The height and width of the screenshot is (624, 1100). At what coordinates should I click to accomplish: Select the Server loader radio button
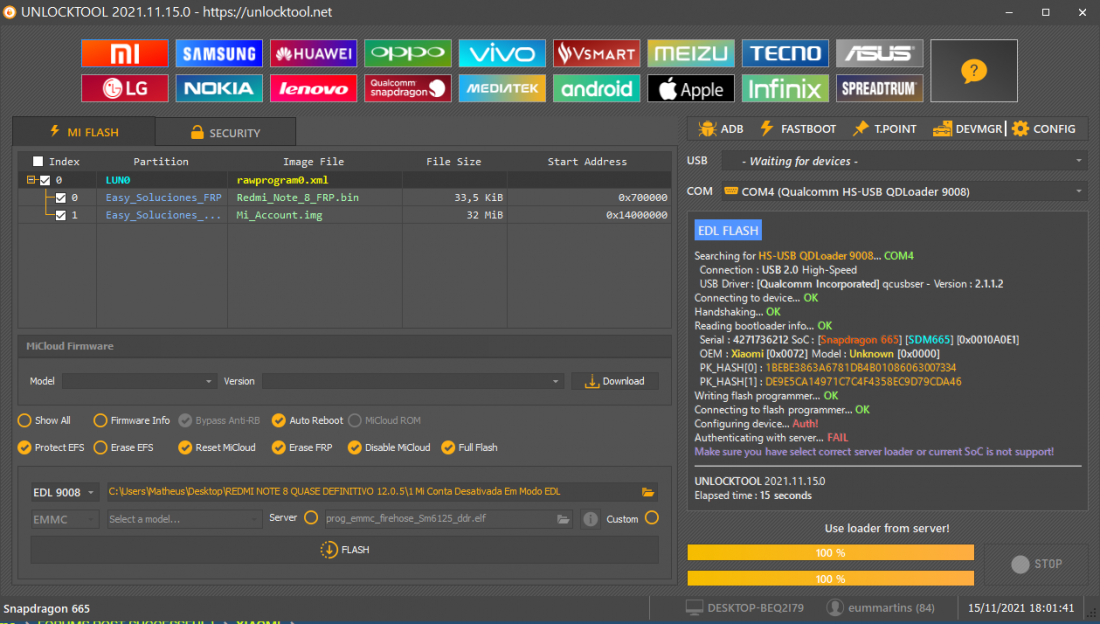(x=311, y=518)
